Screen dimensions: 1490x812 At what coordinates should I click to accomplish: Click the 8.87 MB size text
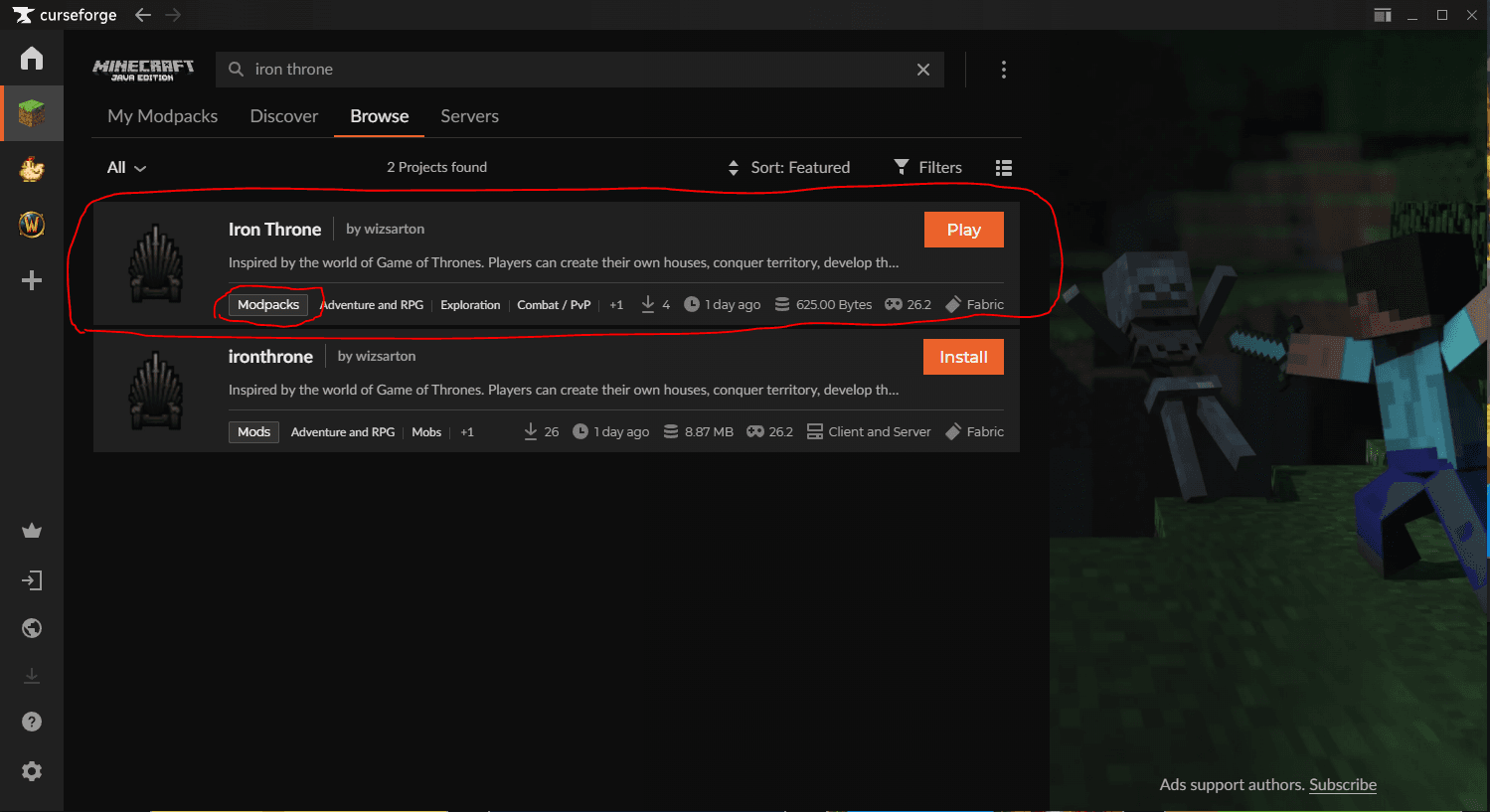709,432
